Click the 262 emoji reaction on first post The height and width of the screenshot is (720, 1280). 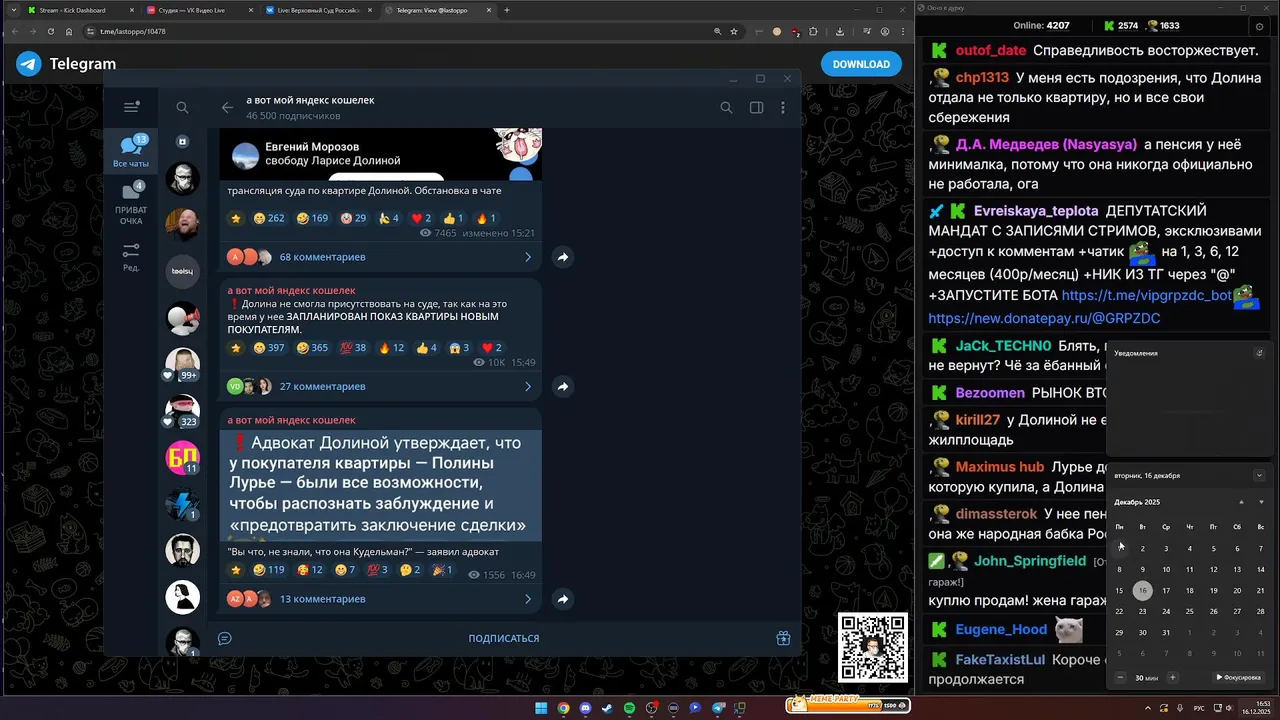(269, 218)
